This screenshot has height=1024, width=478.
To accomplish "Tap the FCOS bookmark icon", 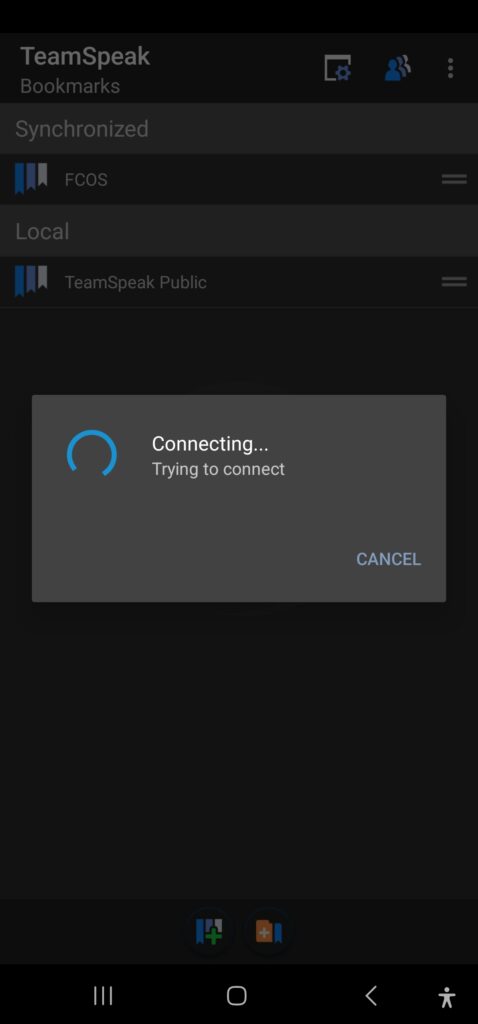I will tap(31, 178).
